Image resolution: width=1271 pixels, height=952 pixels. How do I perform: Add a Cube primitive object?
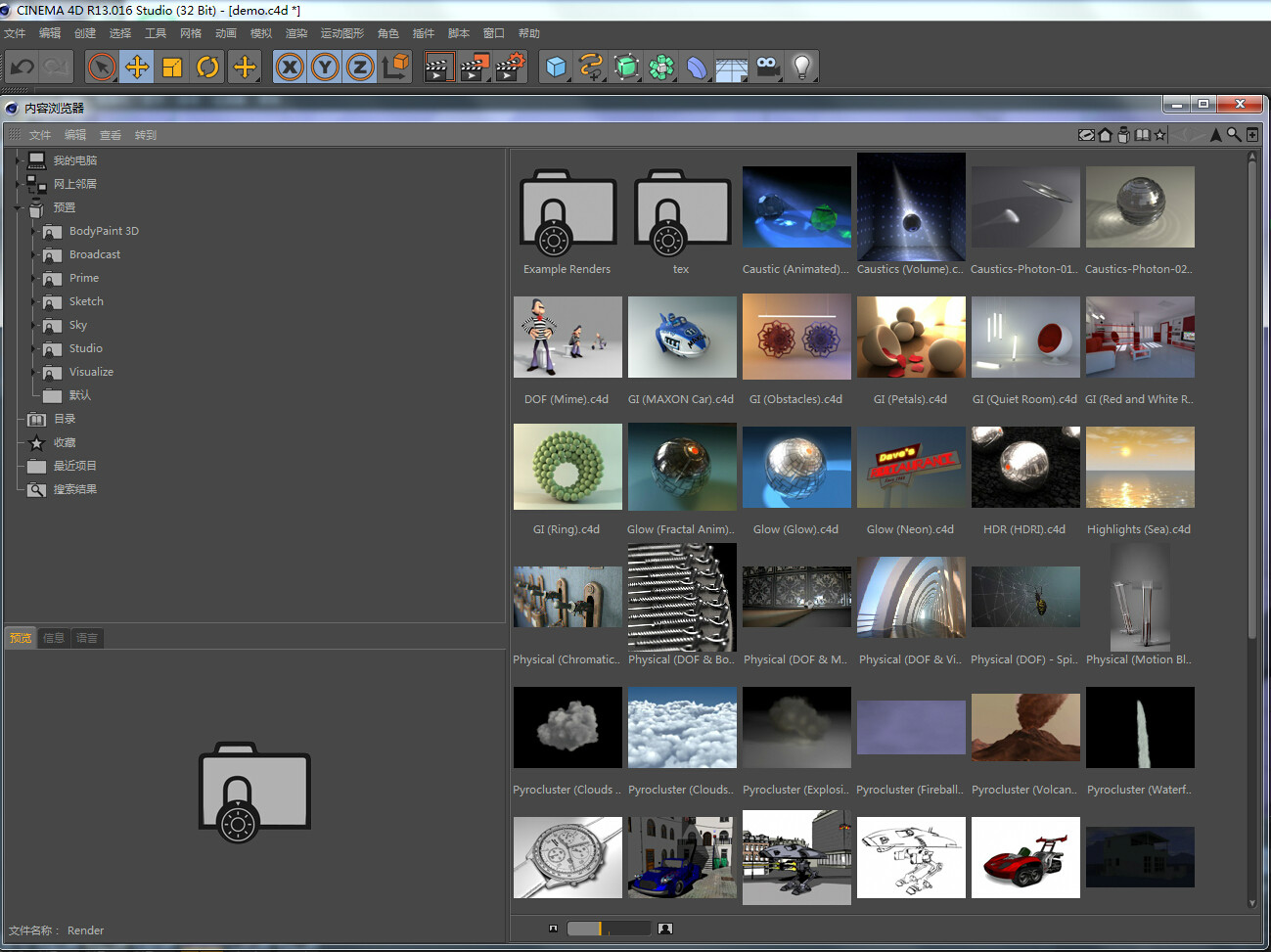556,67
